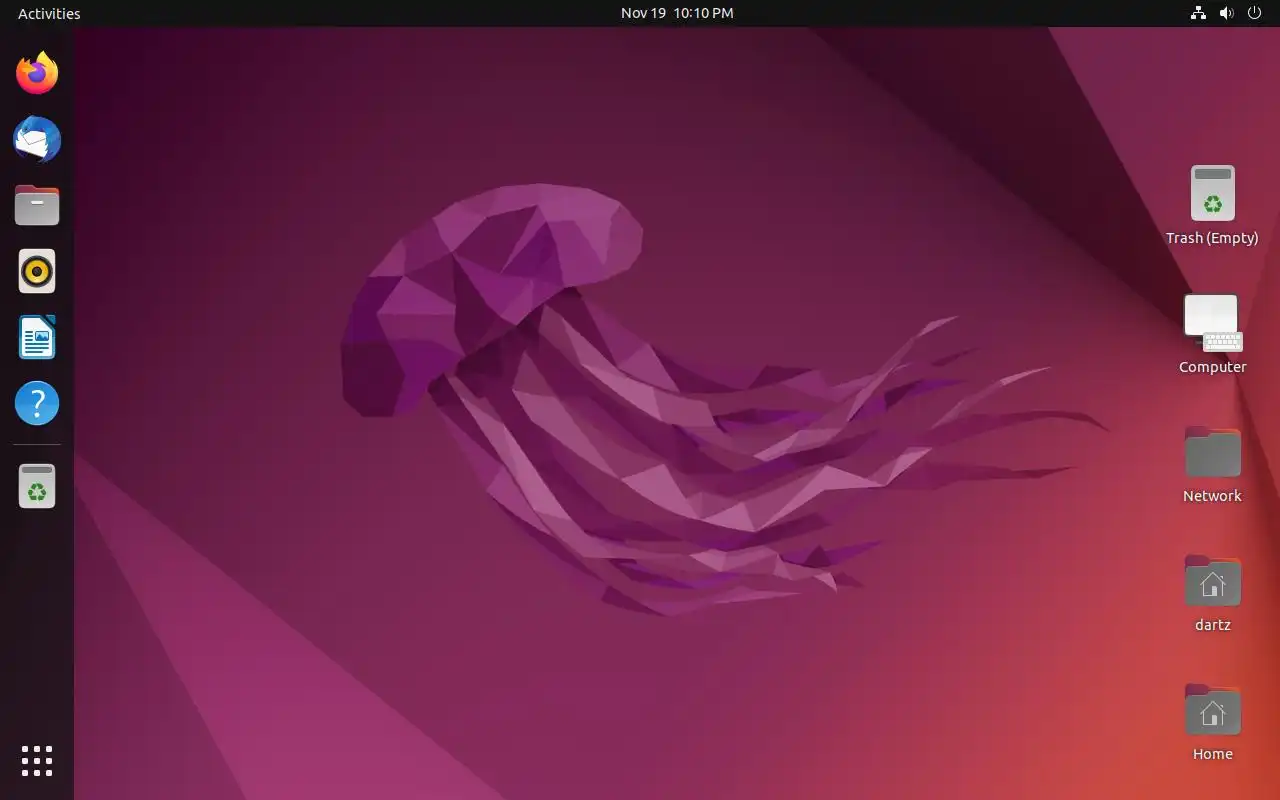Open the Files manager in the dock
The height and width of the screenshot is (800, 1280).
tap(37, 205)
